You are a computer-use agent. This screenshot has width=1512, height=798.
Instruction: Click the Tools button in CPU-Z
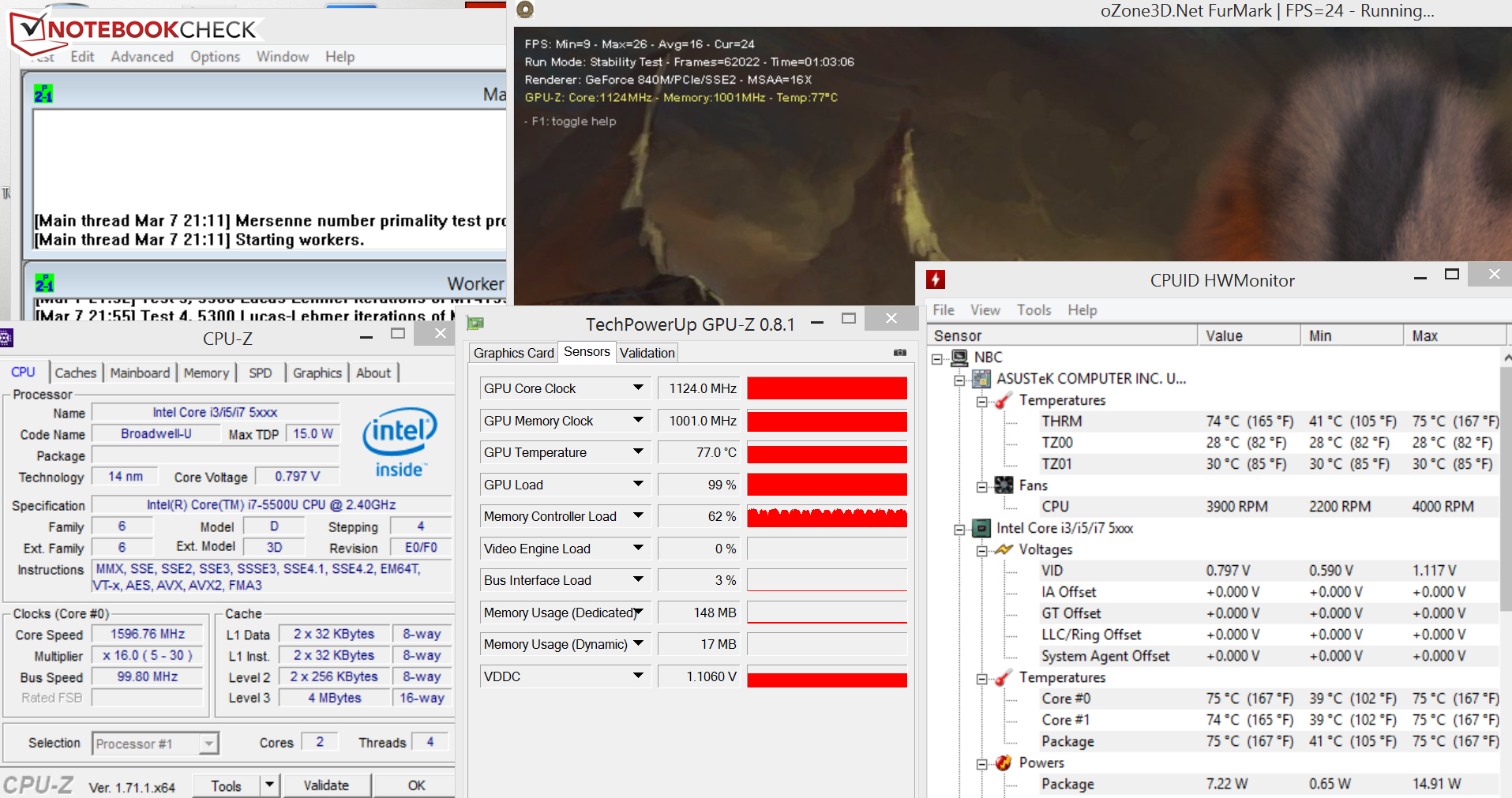pyautogui.click(x=226, y=785)
